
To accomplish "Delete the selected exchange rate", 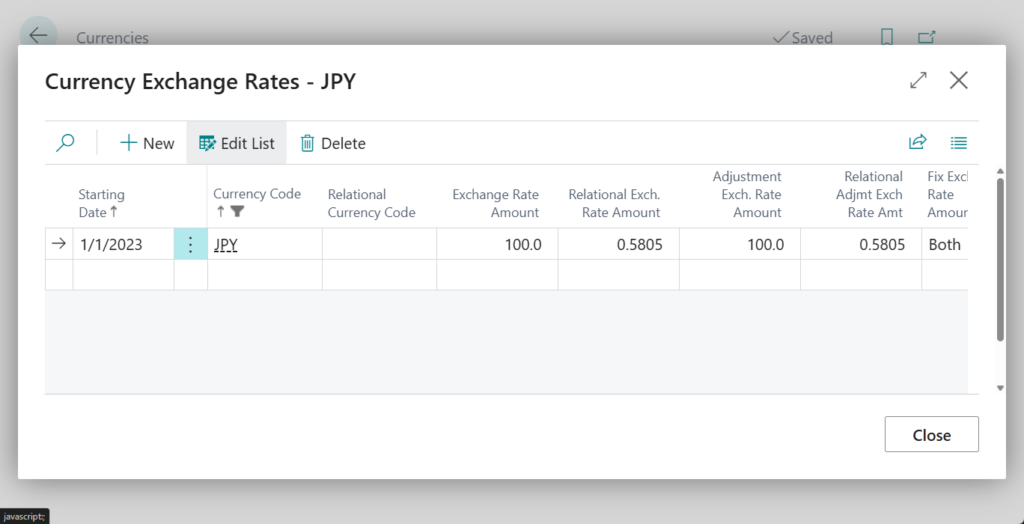I will click(333, 143).
